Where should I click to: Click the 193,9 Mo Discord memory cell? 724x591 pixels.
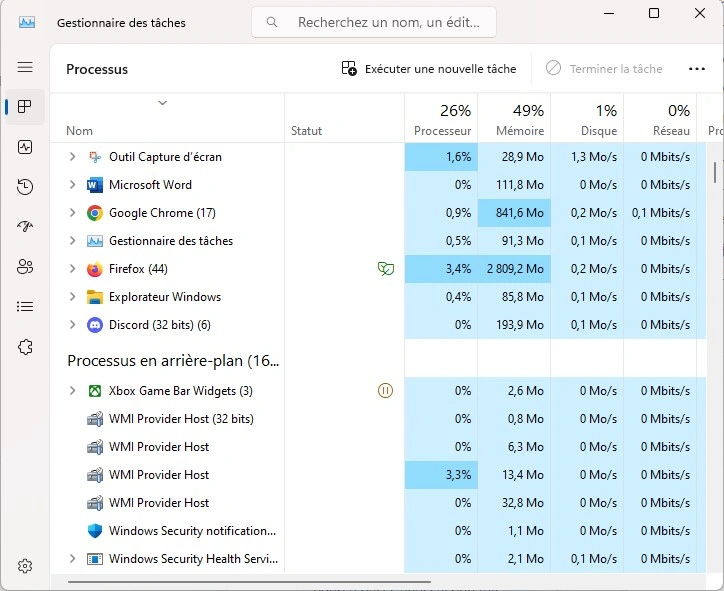point(514,325)
